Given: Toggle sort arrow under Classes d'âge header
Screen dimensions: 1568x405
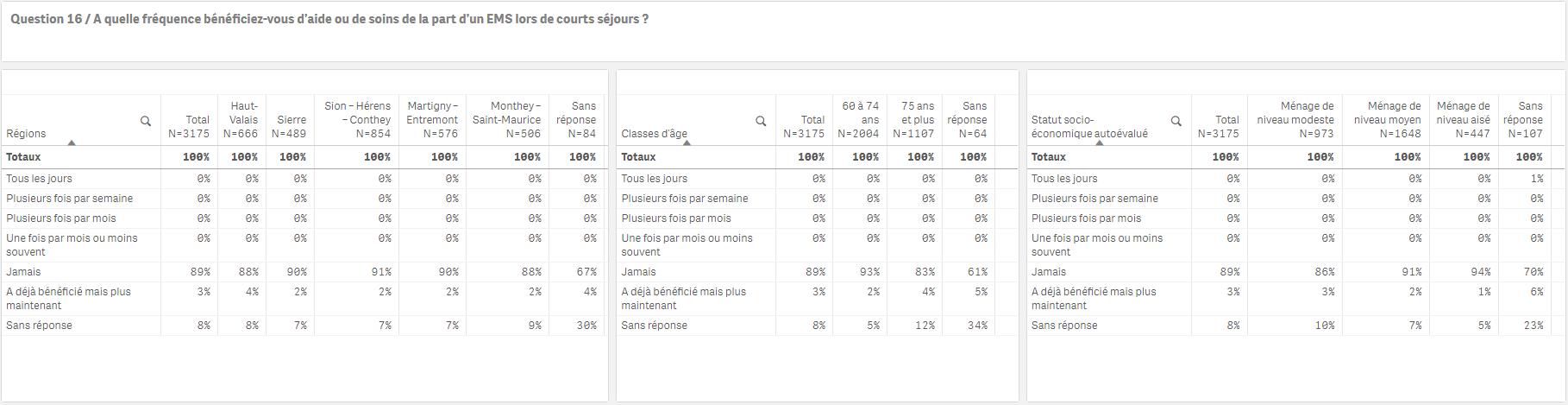Looking at the screenshot, I should [x=687, y=142].
